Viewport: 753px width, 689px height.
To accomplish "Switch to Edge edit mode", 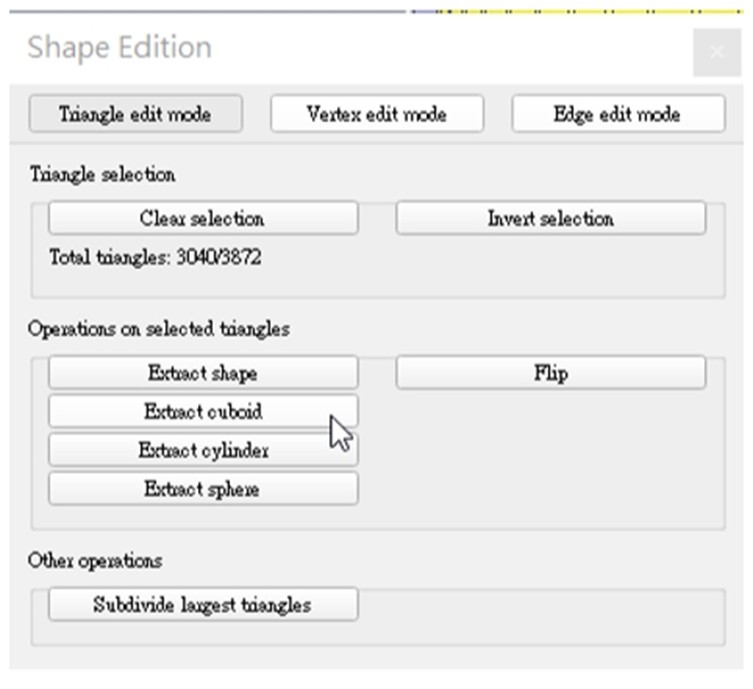I will click(x=617, y=114).
